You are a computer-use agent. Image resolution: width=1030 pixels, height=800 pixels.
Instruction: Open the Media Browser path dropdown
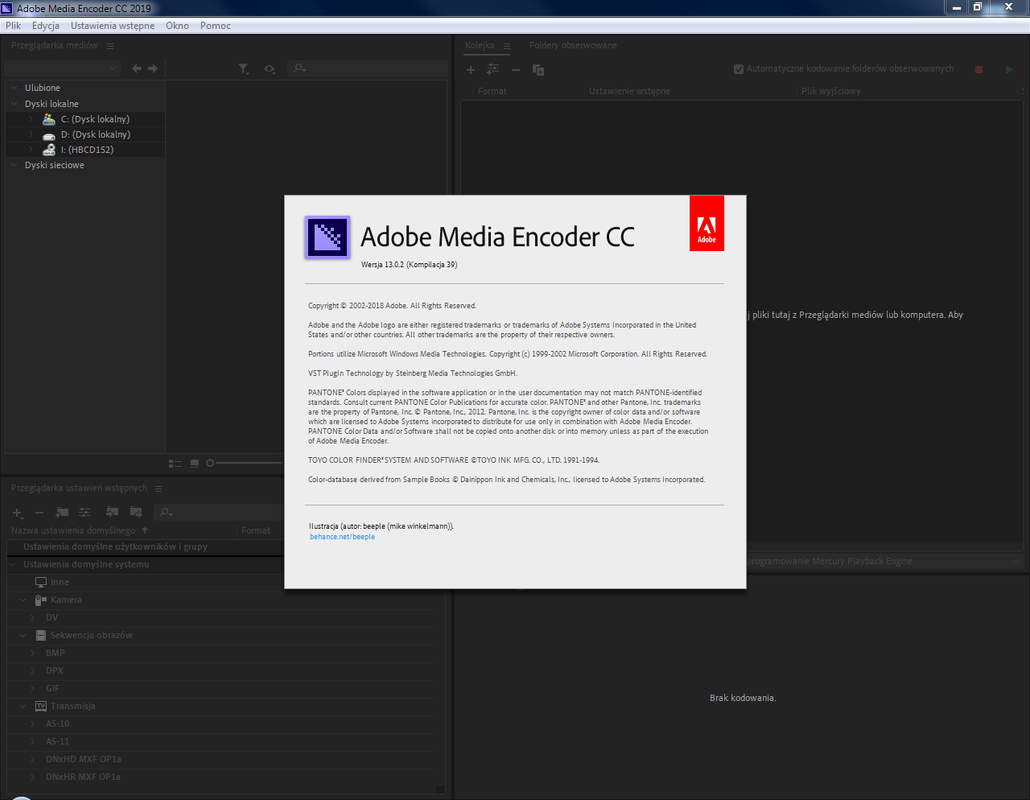[62, 68]
